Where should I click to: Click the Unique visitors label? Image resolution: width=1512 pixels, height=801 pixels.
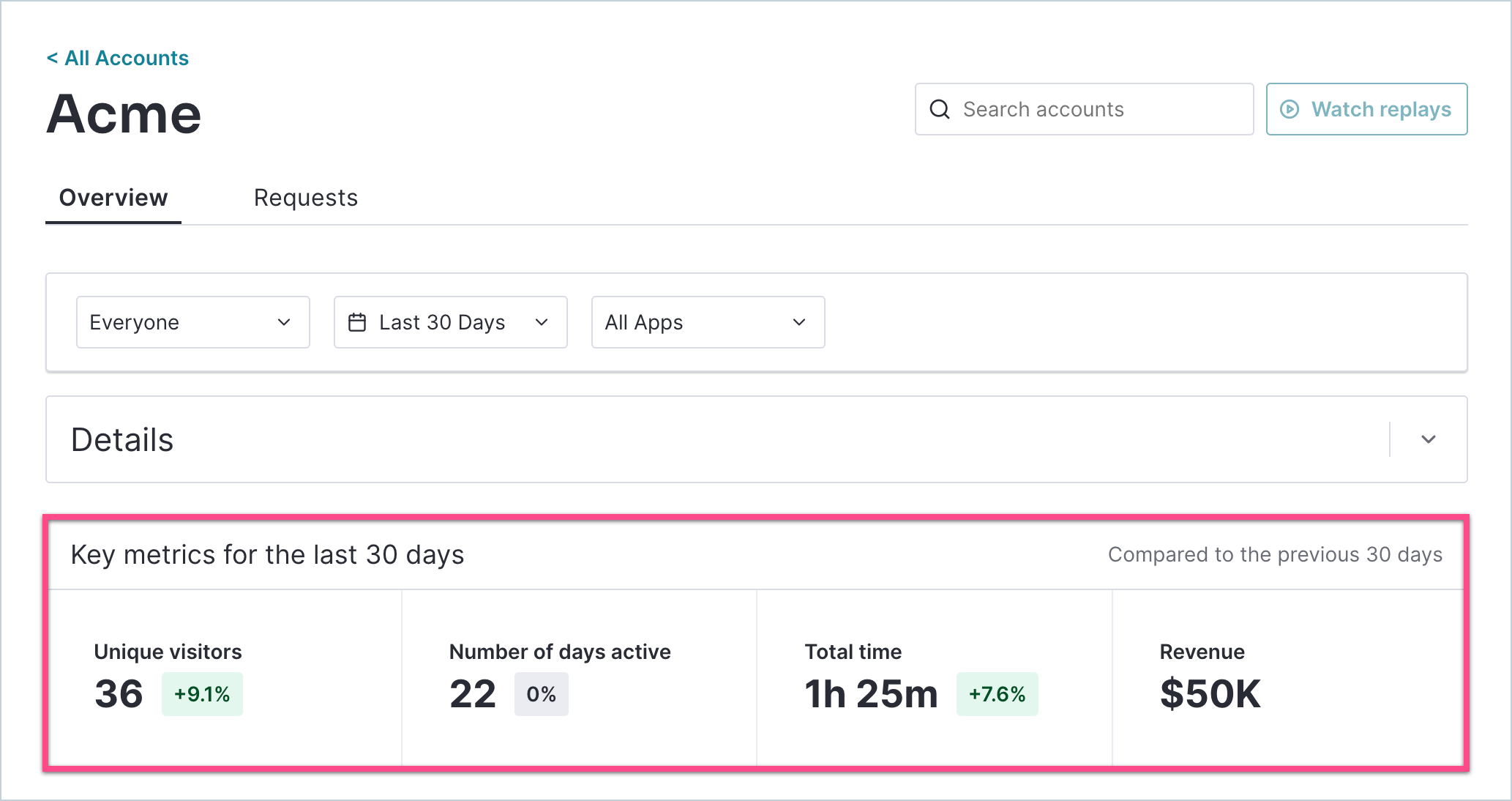[168, 652]
